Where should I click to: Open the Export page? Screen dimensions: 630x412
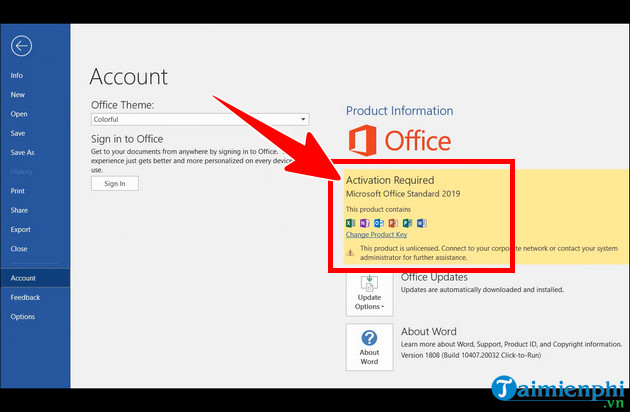(x=20, y=230)
